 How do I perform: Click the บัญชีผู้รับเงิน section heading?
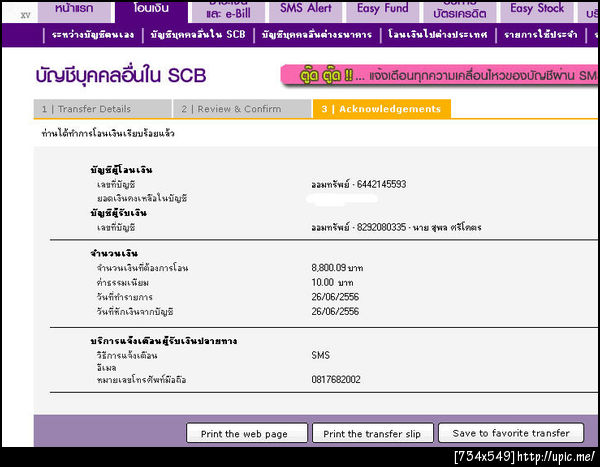(x=119, y=213)
